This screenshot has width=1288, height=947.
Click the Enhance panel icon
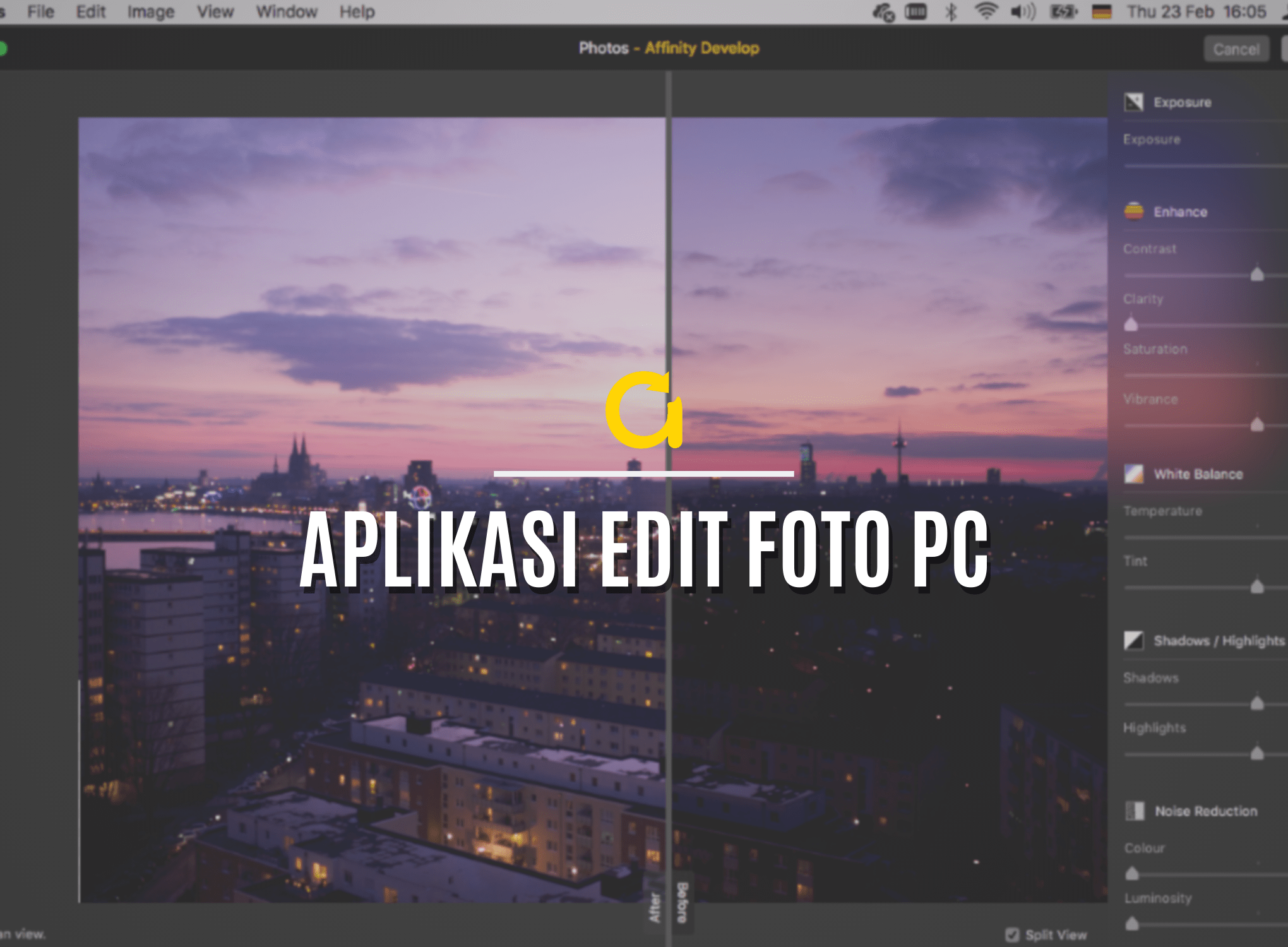(x=1133, y=211)
